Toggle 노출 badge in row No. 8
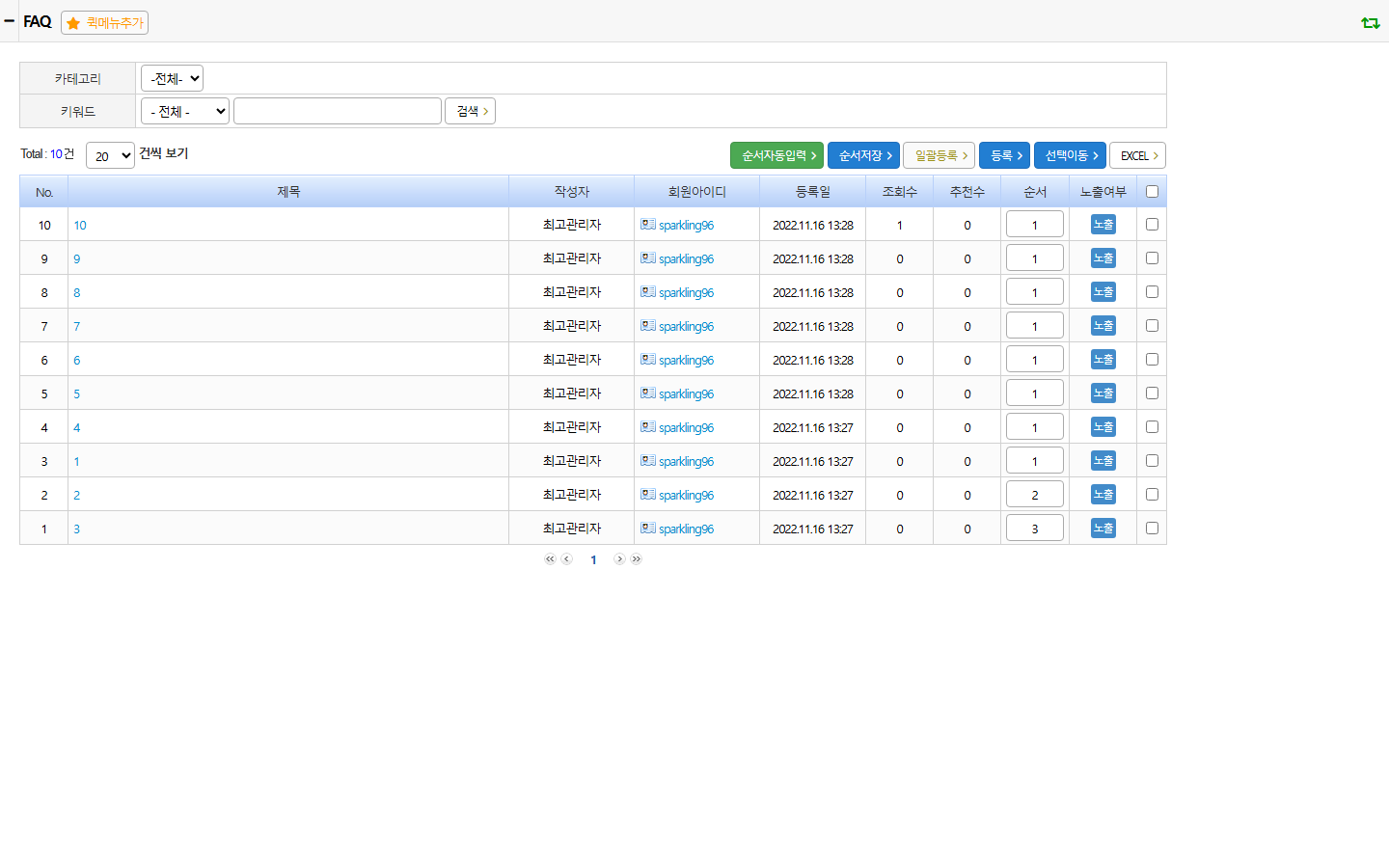 click(x=1103, y=291)
